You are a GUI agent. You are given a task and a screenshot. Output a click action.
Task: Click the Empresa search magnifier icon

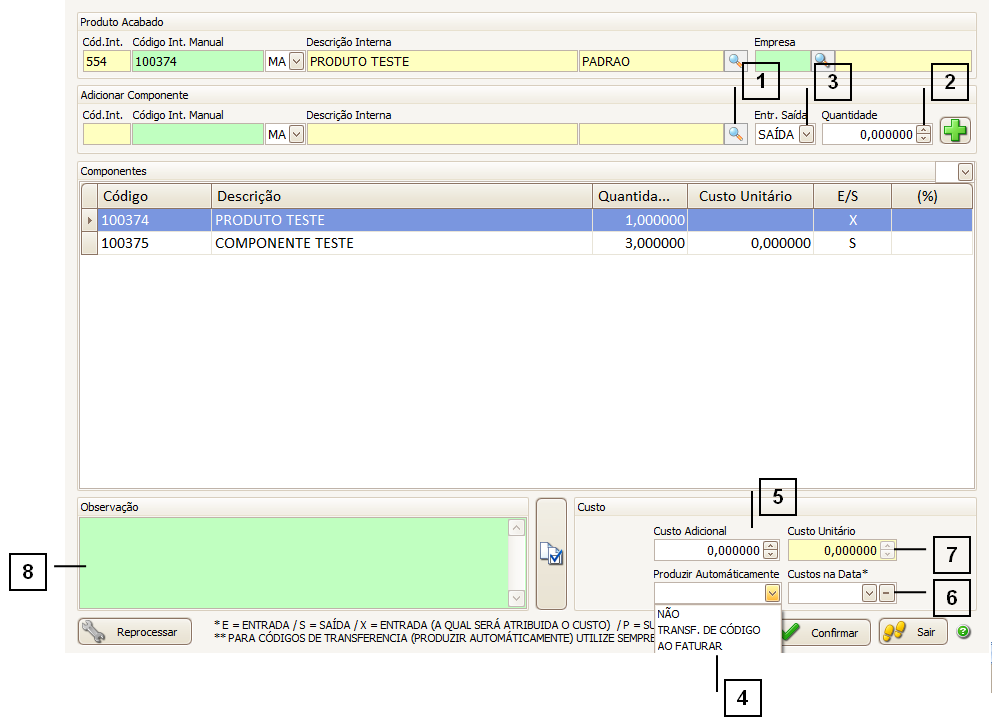[822, 62]
